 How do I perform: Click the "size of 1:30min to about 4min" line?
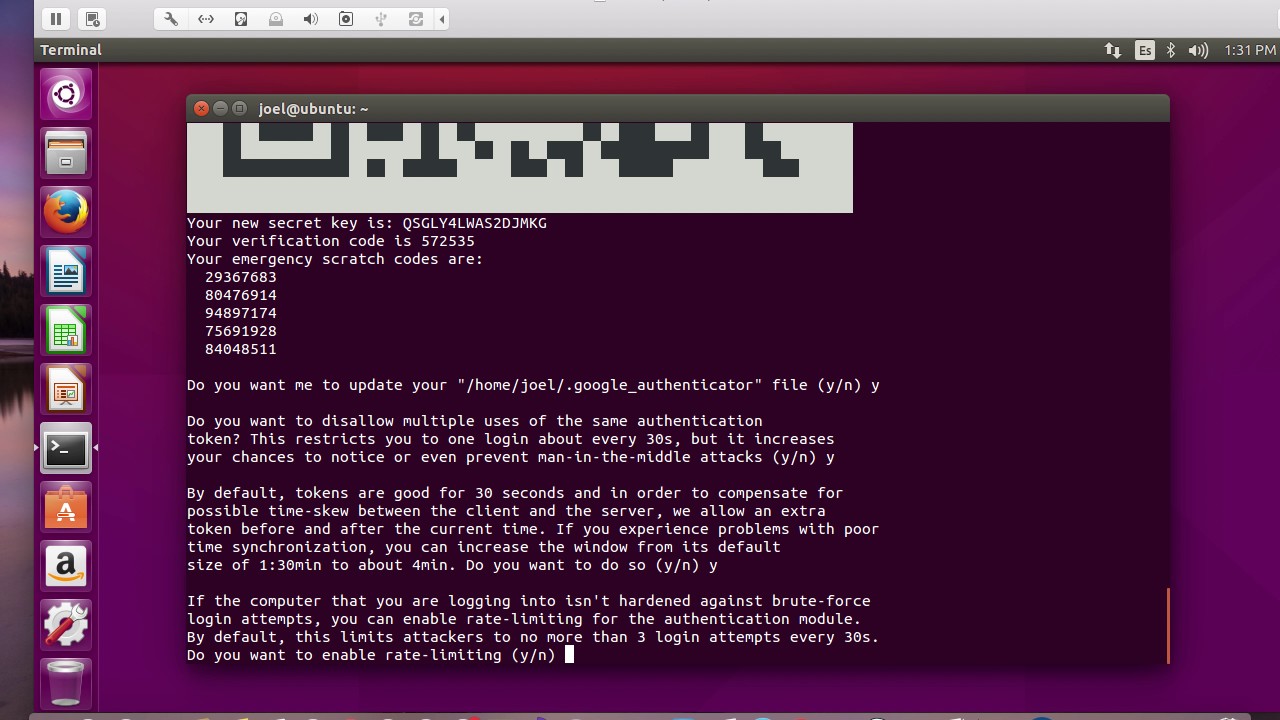point(453,565)
